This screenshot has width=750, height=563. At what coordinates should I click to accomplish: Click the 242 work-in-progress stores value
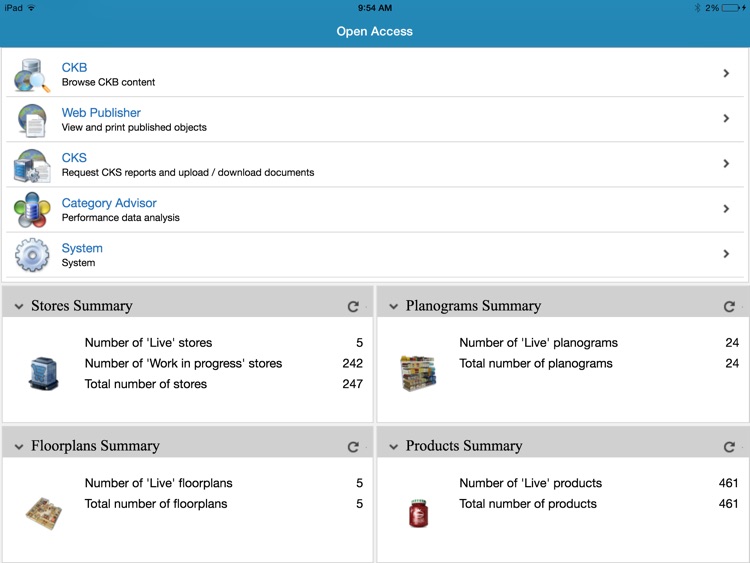pyautogui.click(x=353, y=364)
